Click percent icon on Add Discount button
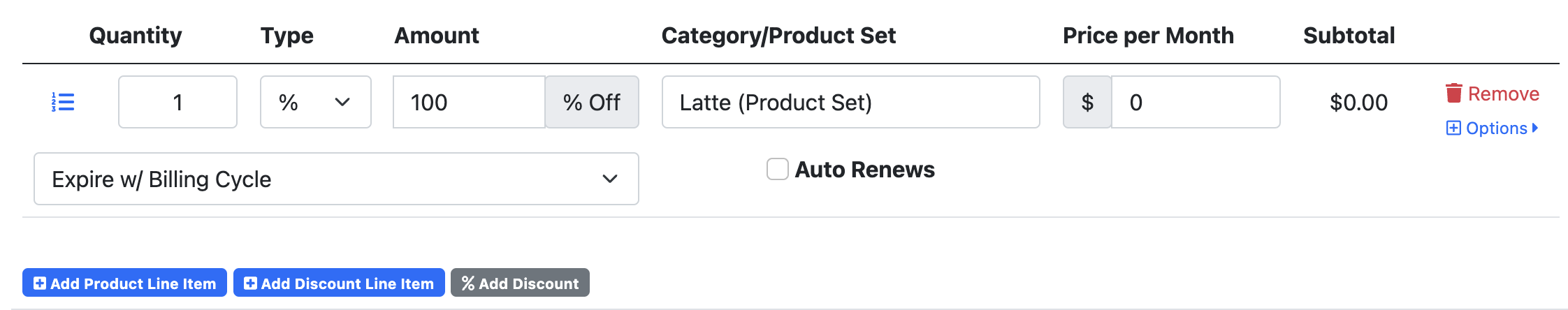 (468, 283)
